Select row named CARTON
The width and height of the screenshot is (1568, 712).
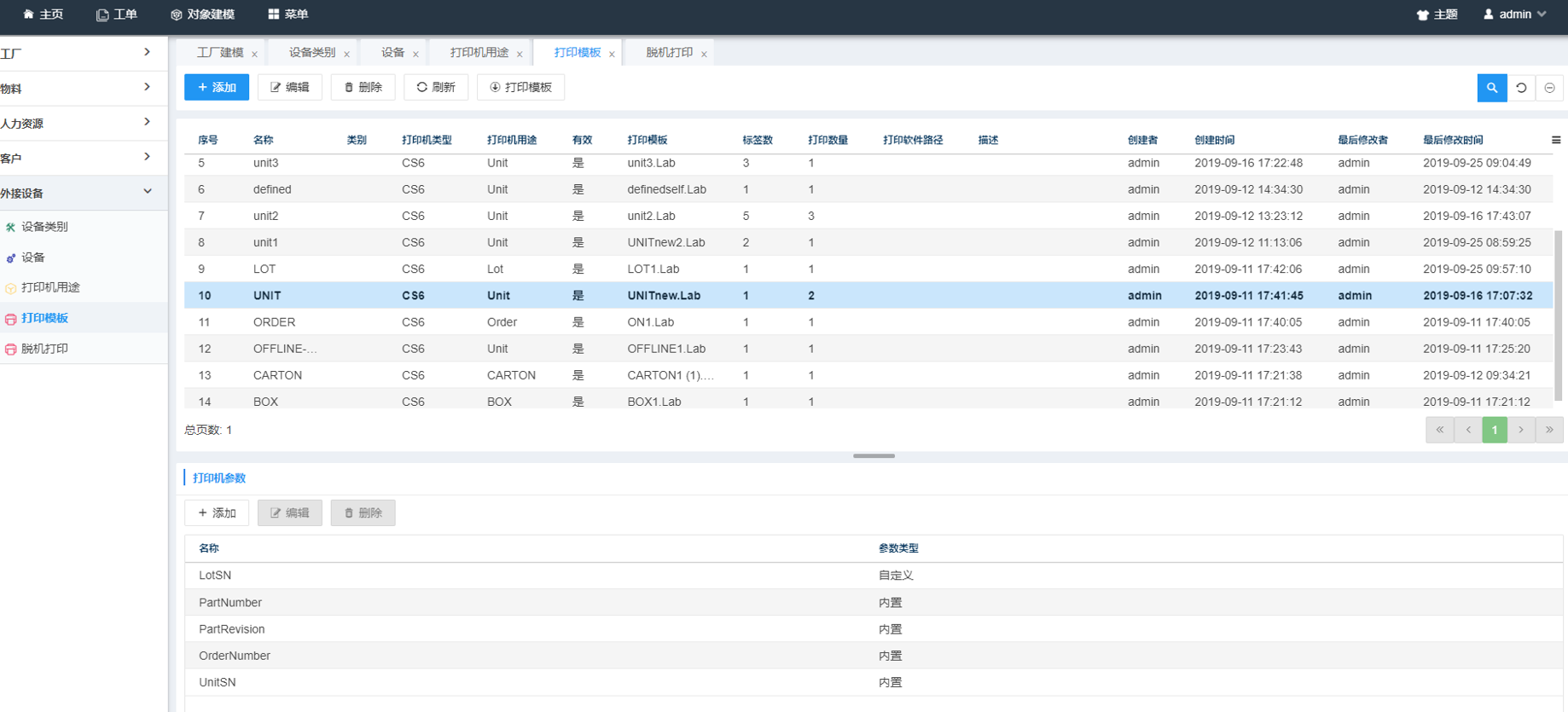pos(868,375)
